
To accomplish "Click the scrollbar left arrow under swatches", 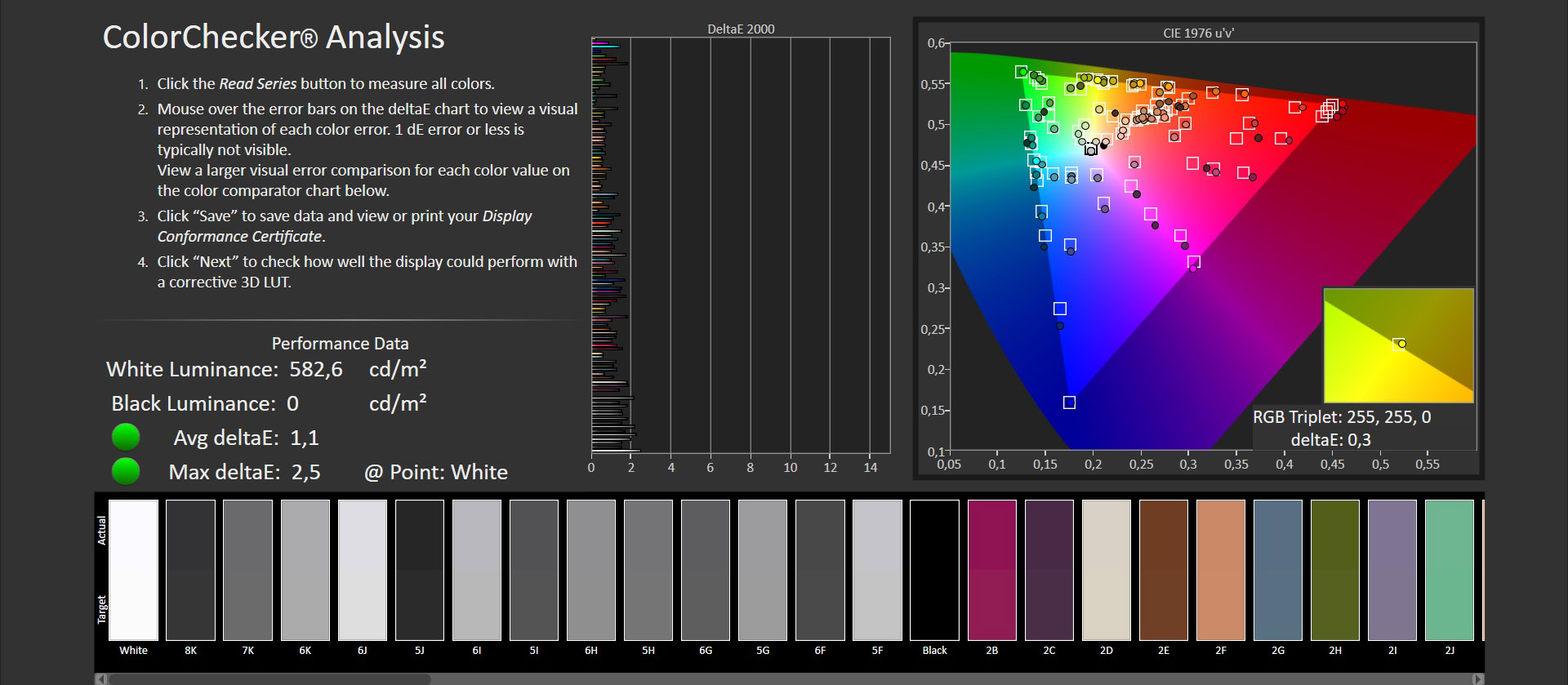I will pyautogui.click(x=100, y=678).
